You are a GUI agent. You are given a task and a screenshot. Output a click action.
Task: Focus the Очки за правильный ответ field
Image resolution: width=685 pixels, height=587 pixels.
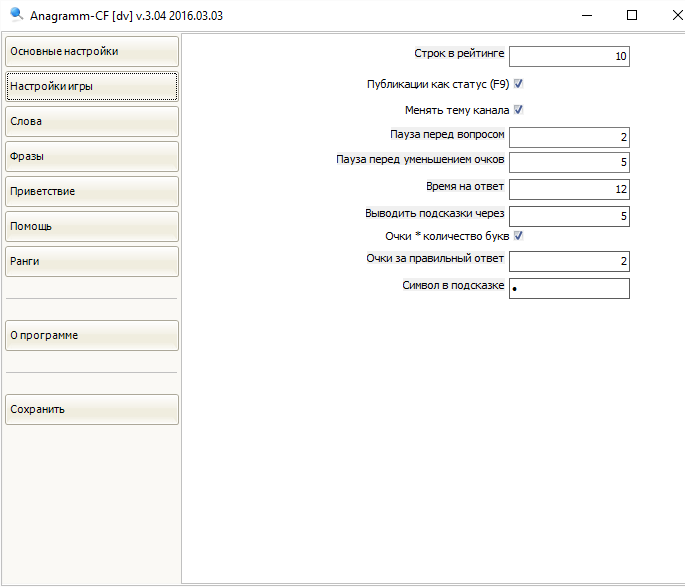coord(569,262)
